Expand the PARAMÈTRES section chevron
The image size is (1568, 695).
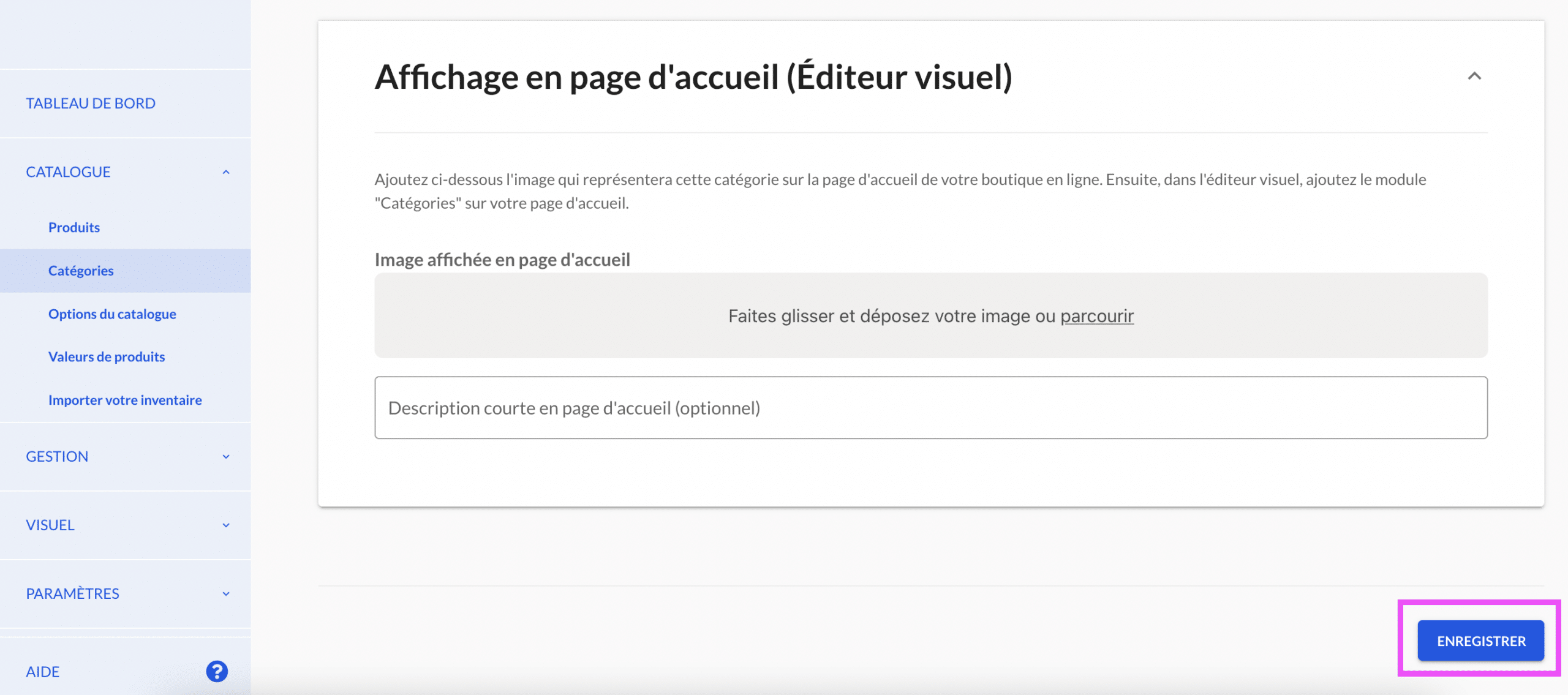(x=226, y=594)
